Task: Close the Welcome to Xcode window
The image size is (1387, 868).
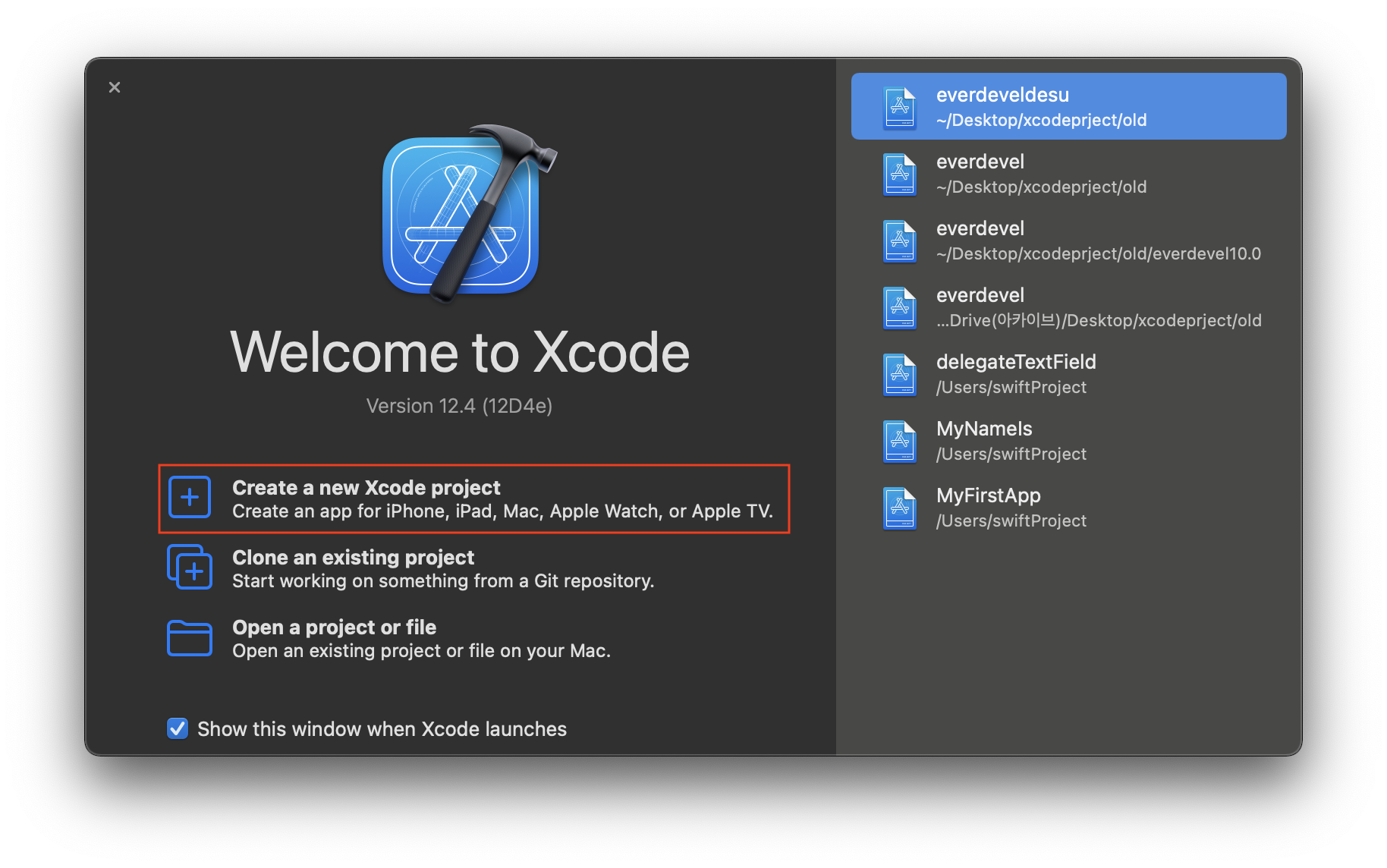Action: [115, 87]
